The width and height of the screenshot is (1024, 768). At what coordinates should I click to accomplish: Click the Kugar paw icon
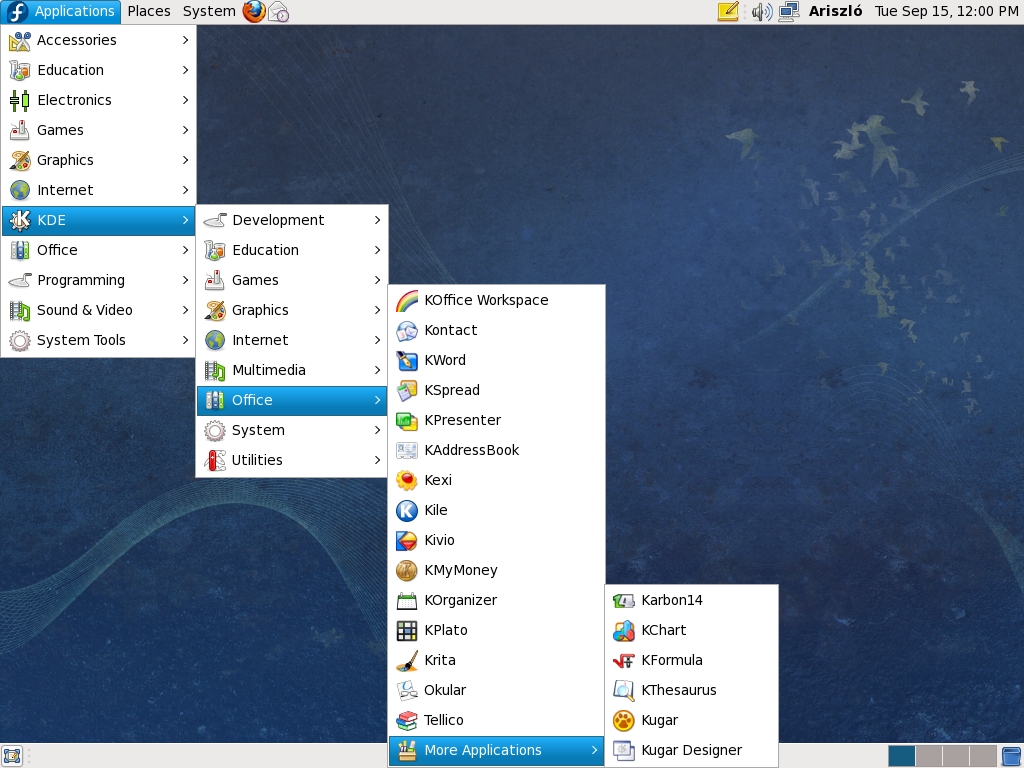click(624, 721)
